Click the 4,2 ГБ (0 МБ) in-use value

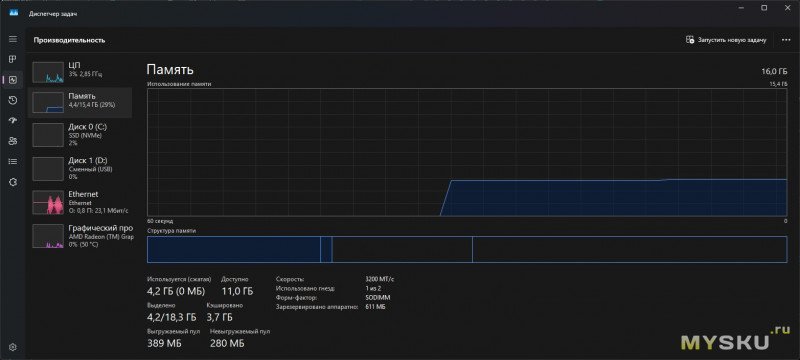pyautogui.click(x=176, y=291)
